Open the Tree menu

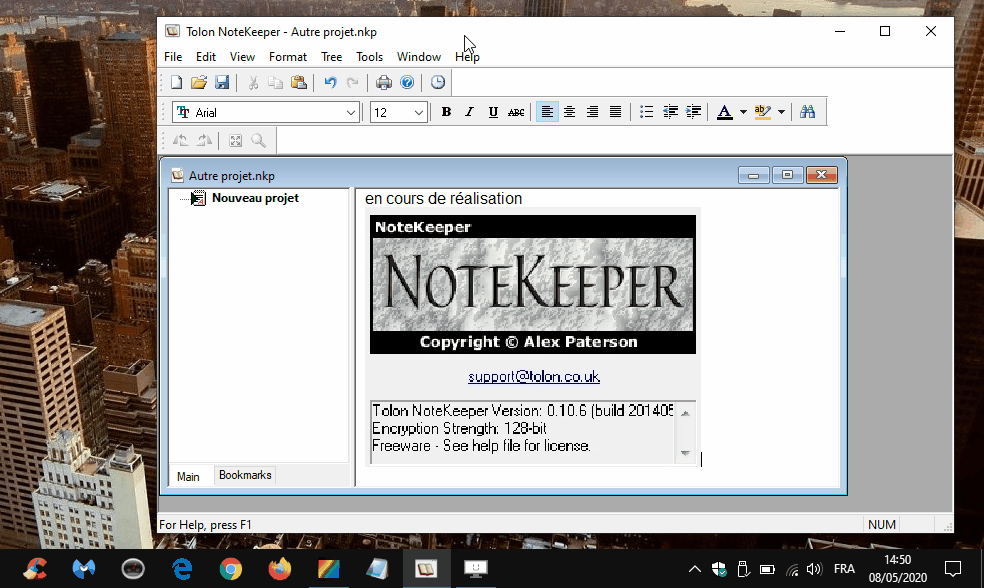point(331,56)
